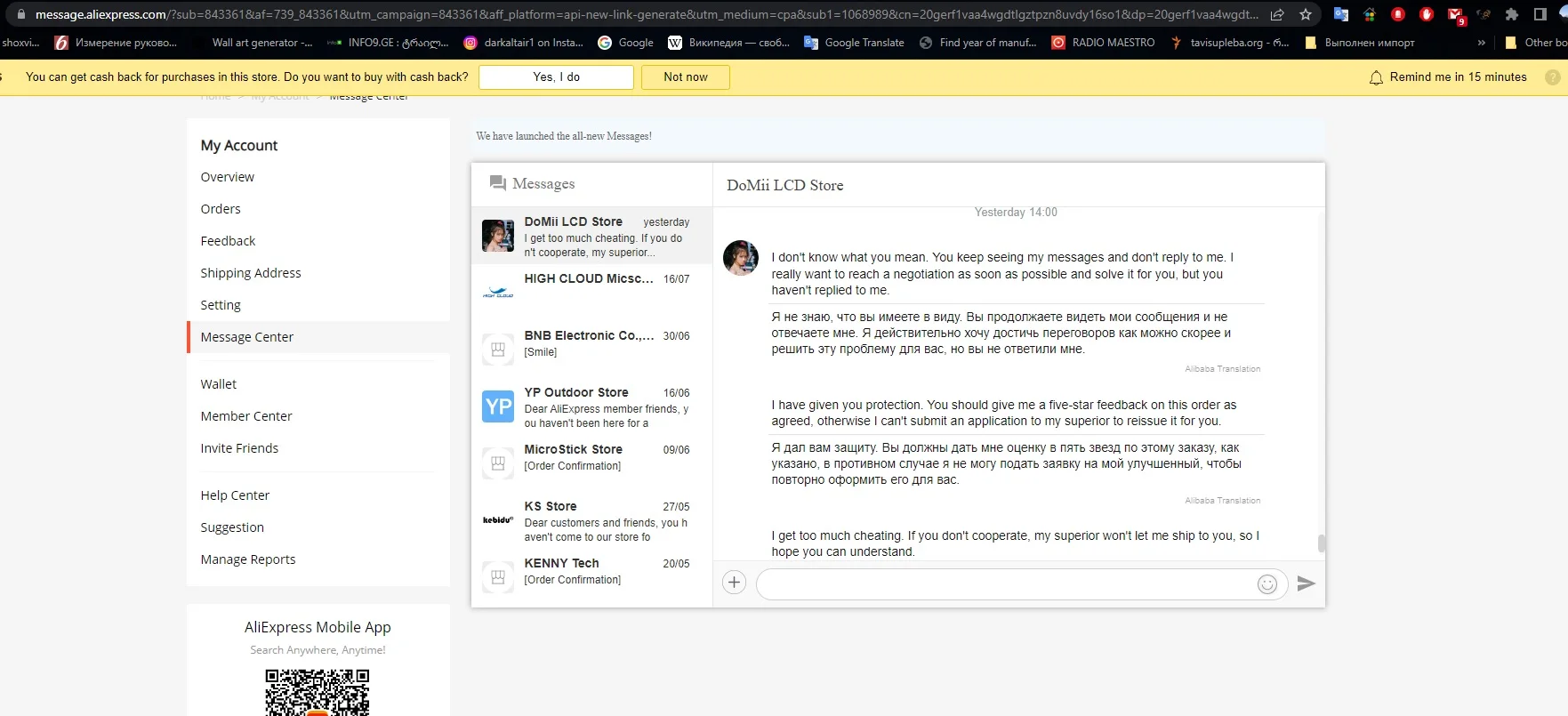
Task: Open the Wall art generator bookmark
Action: tap(253, 43)
